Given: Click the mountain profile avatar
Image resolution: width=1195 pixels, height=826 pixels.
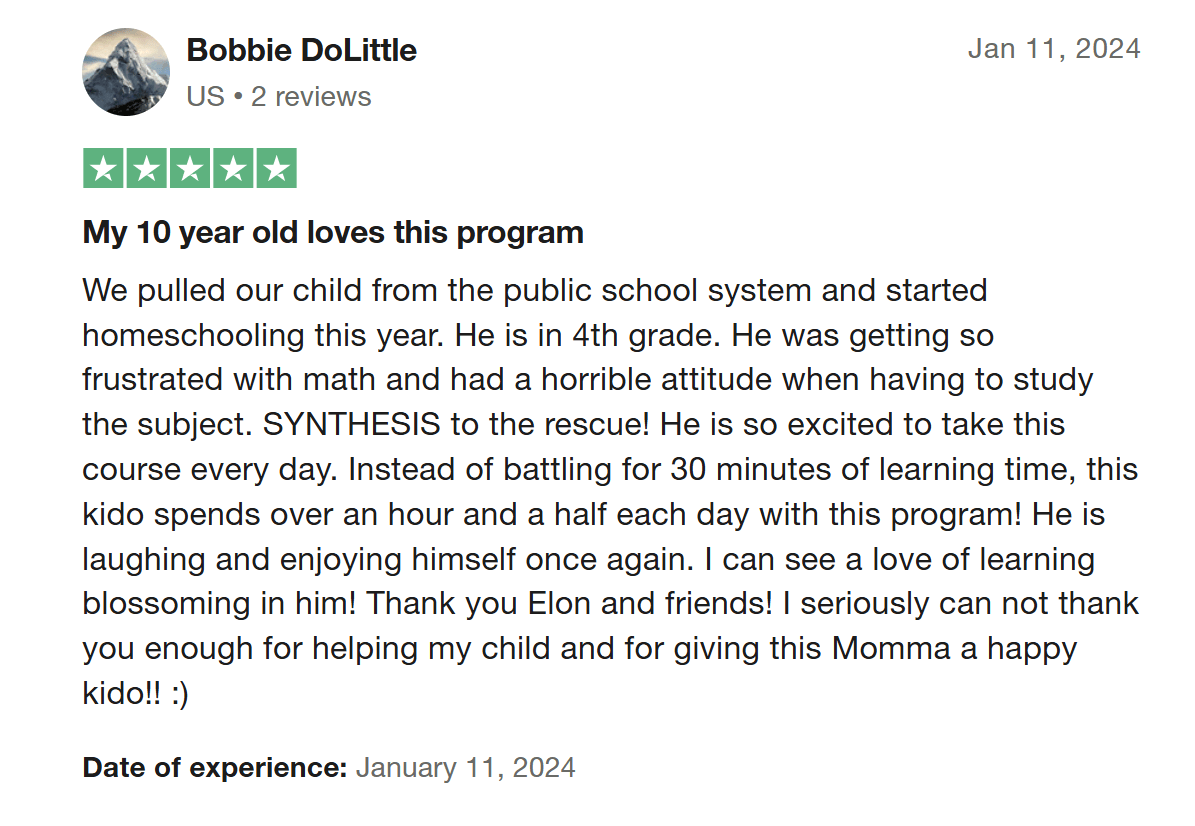Looking at the screenshot, I should [x=126, y=72].
